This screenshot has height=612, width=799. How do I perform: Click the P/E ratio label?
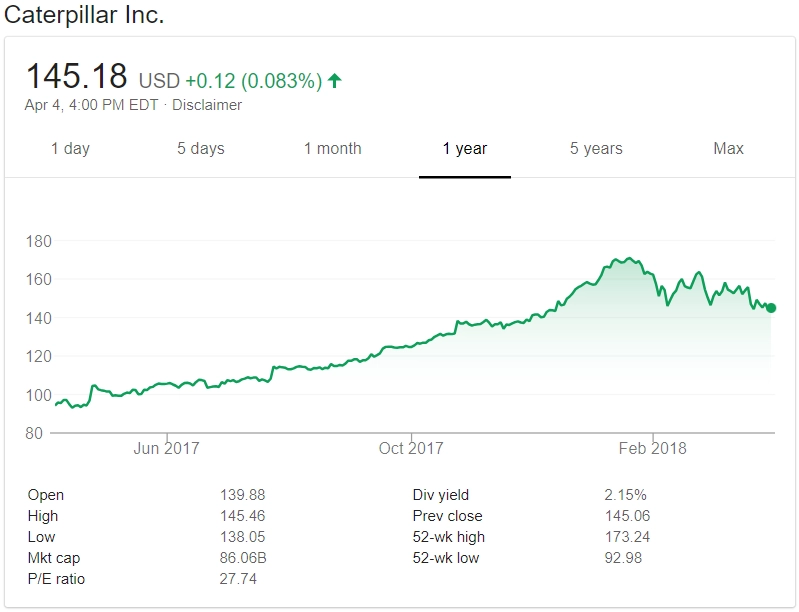(56, 579)
